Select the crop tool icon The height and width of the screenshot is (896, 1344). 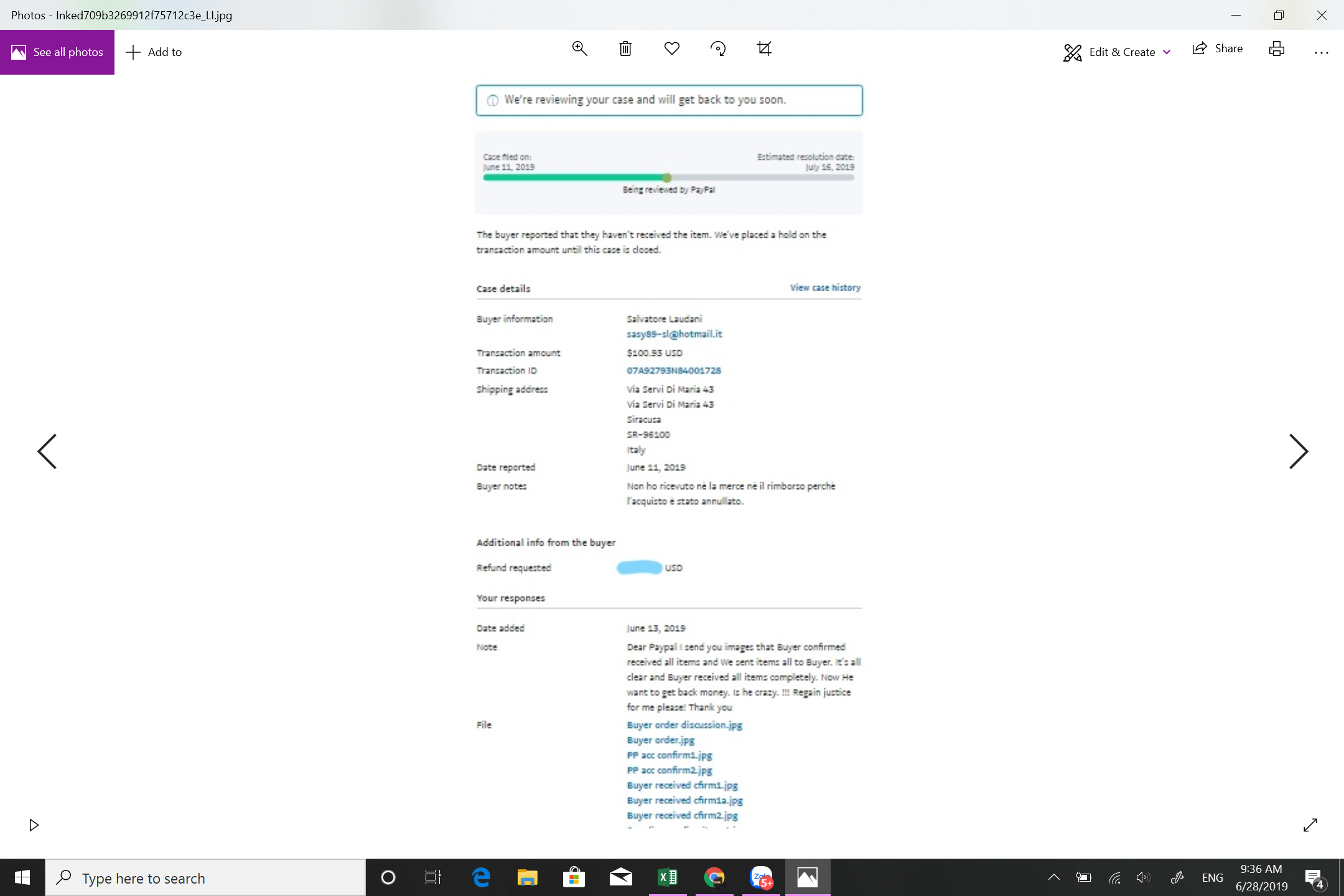[764, 49]
